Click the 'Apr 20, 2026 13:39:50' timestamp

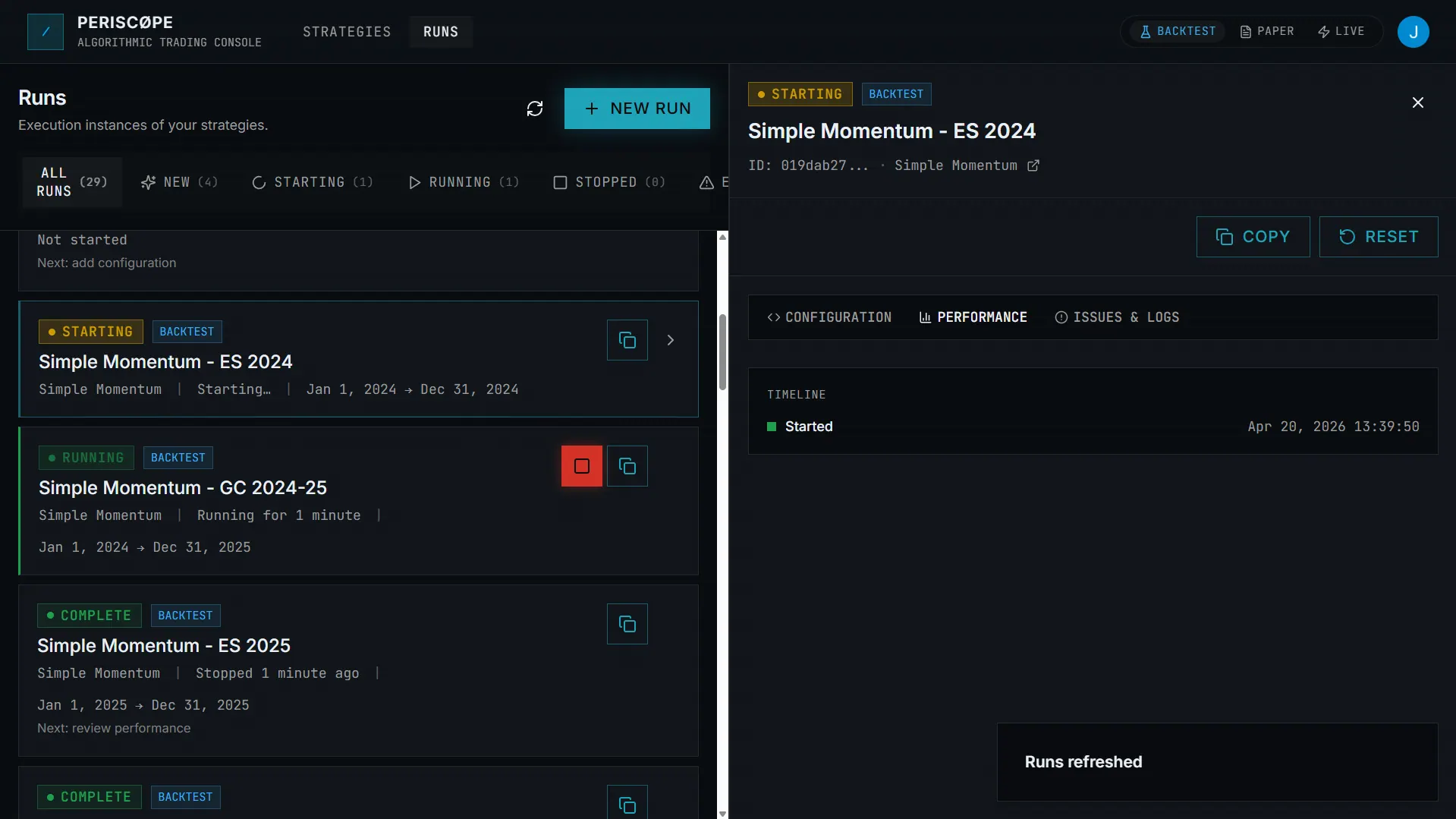[1334, 427]
